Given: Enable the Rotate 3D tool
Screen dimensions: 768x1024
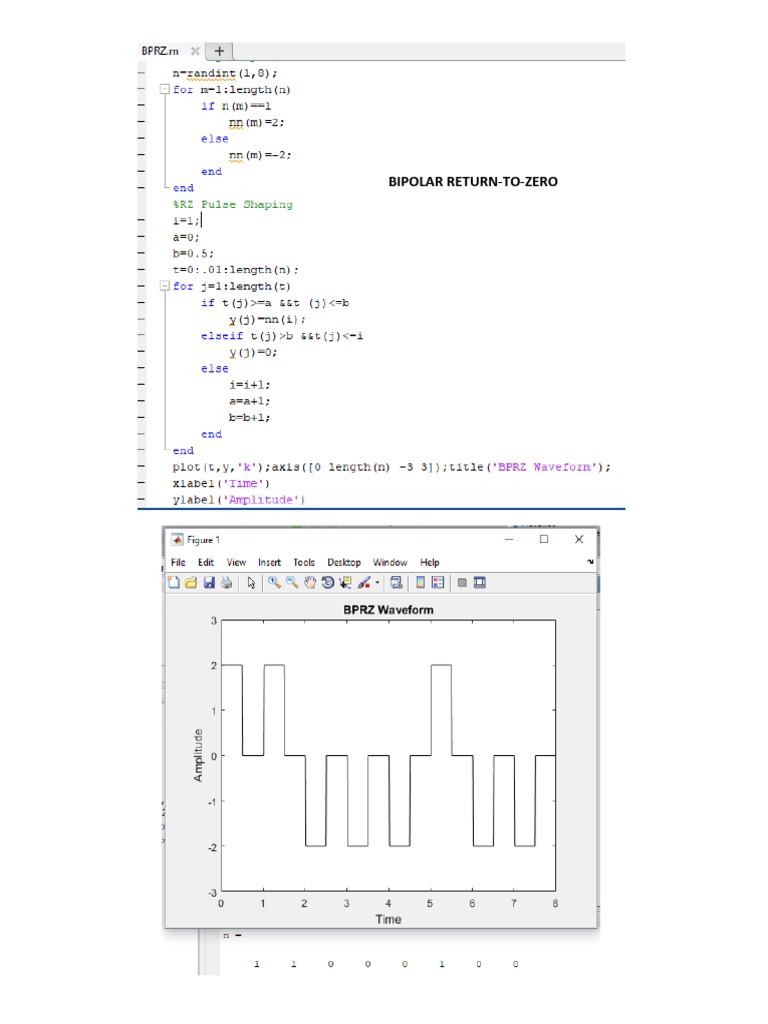Looking at the screenshot, I should tap(327, 583).
